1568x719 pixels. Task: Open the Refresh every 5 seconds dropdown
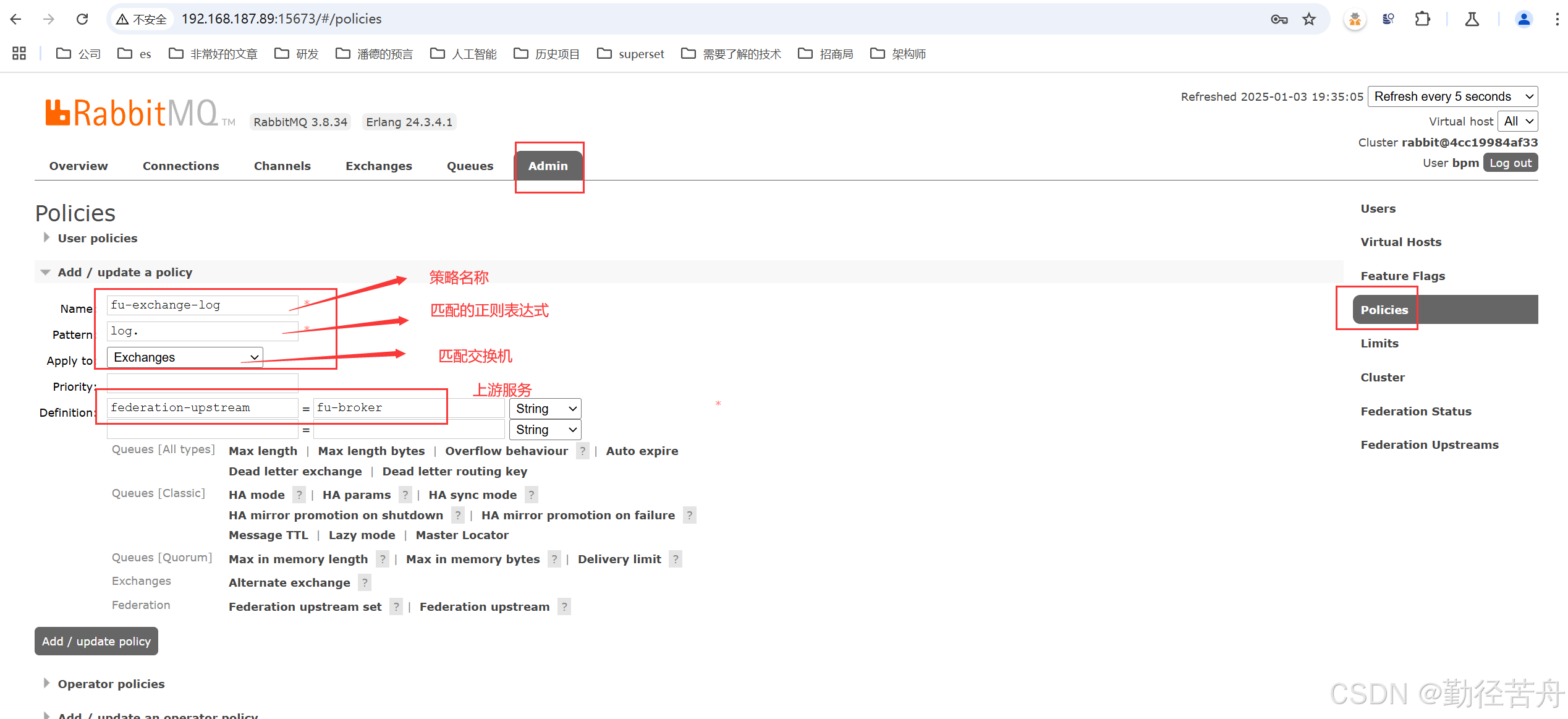pos(1452,96)
